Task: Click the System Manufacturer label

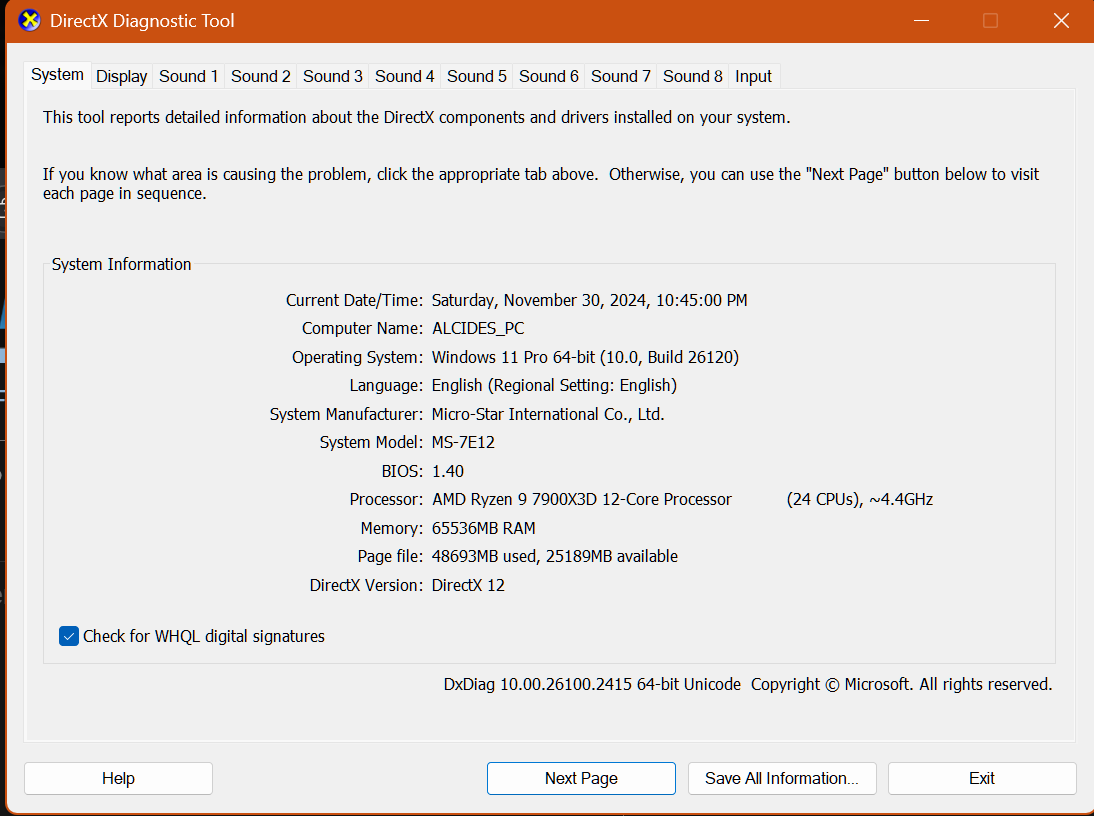Action: (x=346, y=414)
